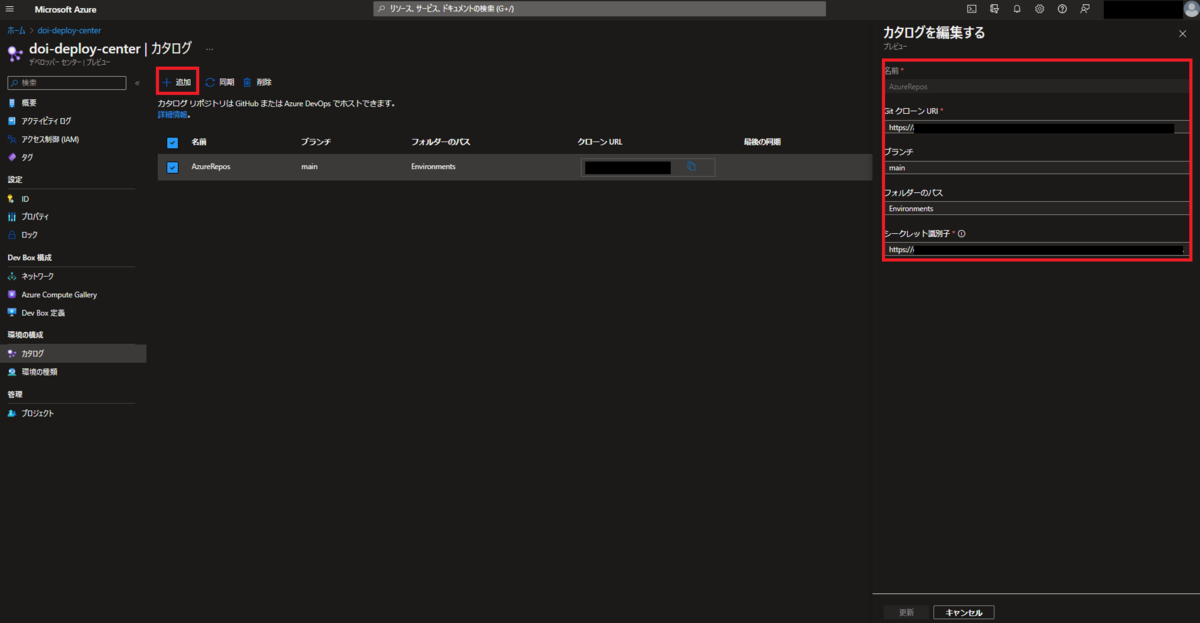This screenshot has width=1200, height=623.
Task: Click the user account avatar
Action: [x=1189, y=9]
